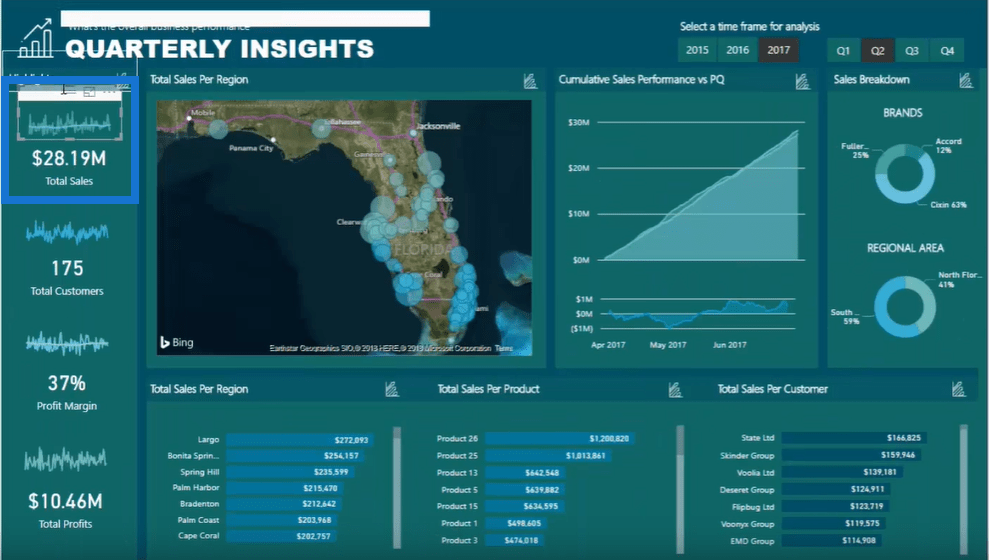Select the Cape Coral bar worth $202,757
The image size is (989, 560).
click(281, 536)
